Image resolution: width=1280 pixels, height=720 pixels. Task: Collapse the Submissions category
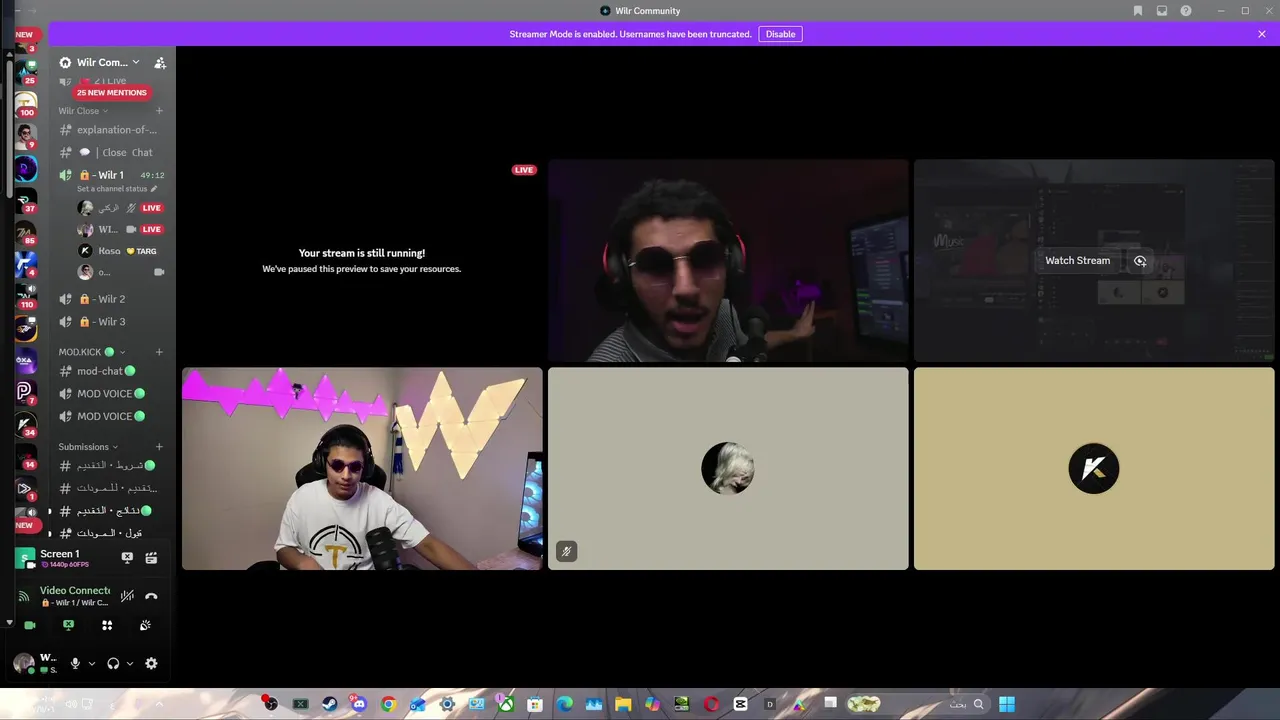pos(88,447)
